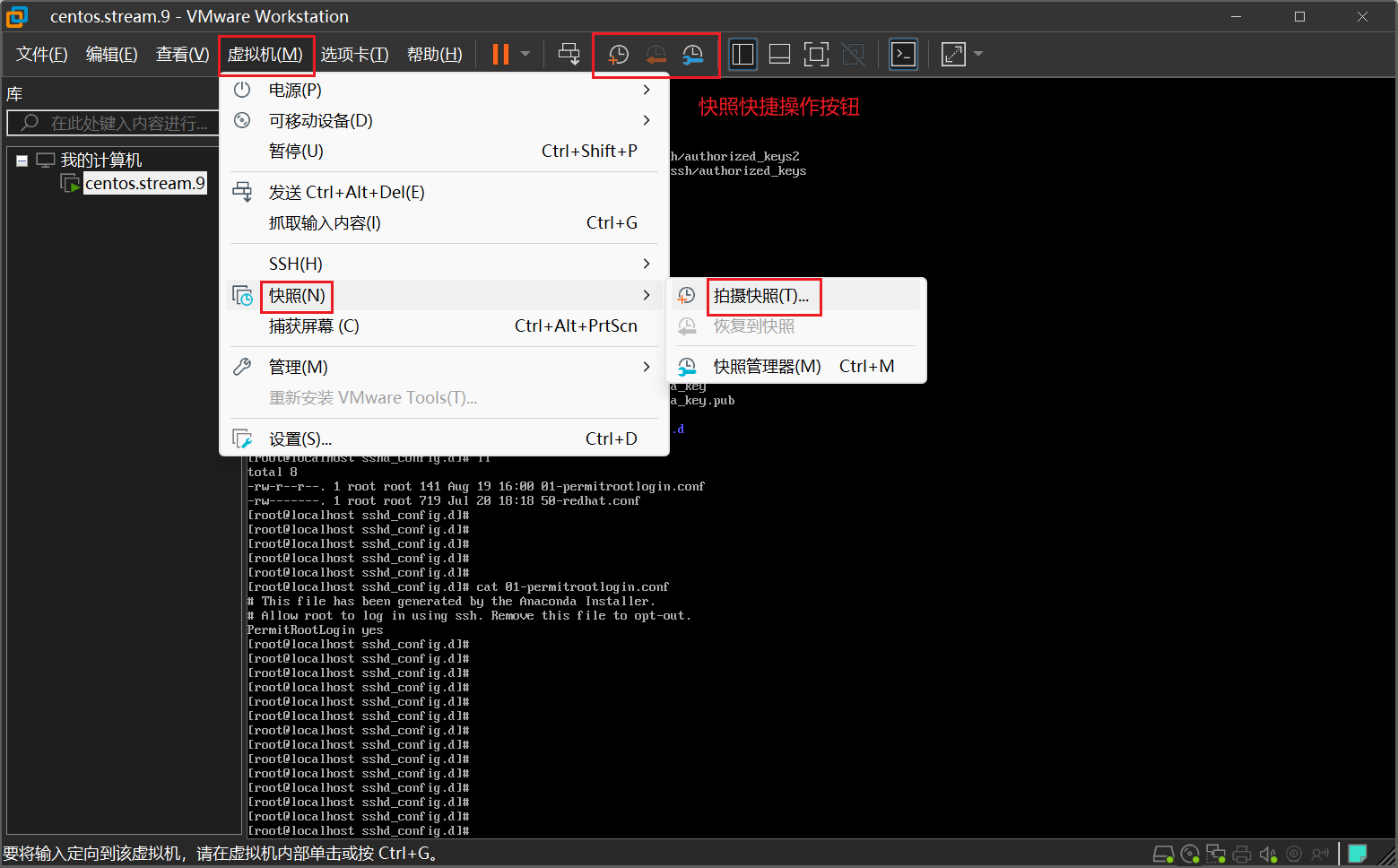Open the 帮助(H) menu
The image size is (1398, 868).
click(x=434, y=55)
